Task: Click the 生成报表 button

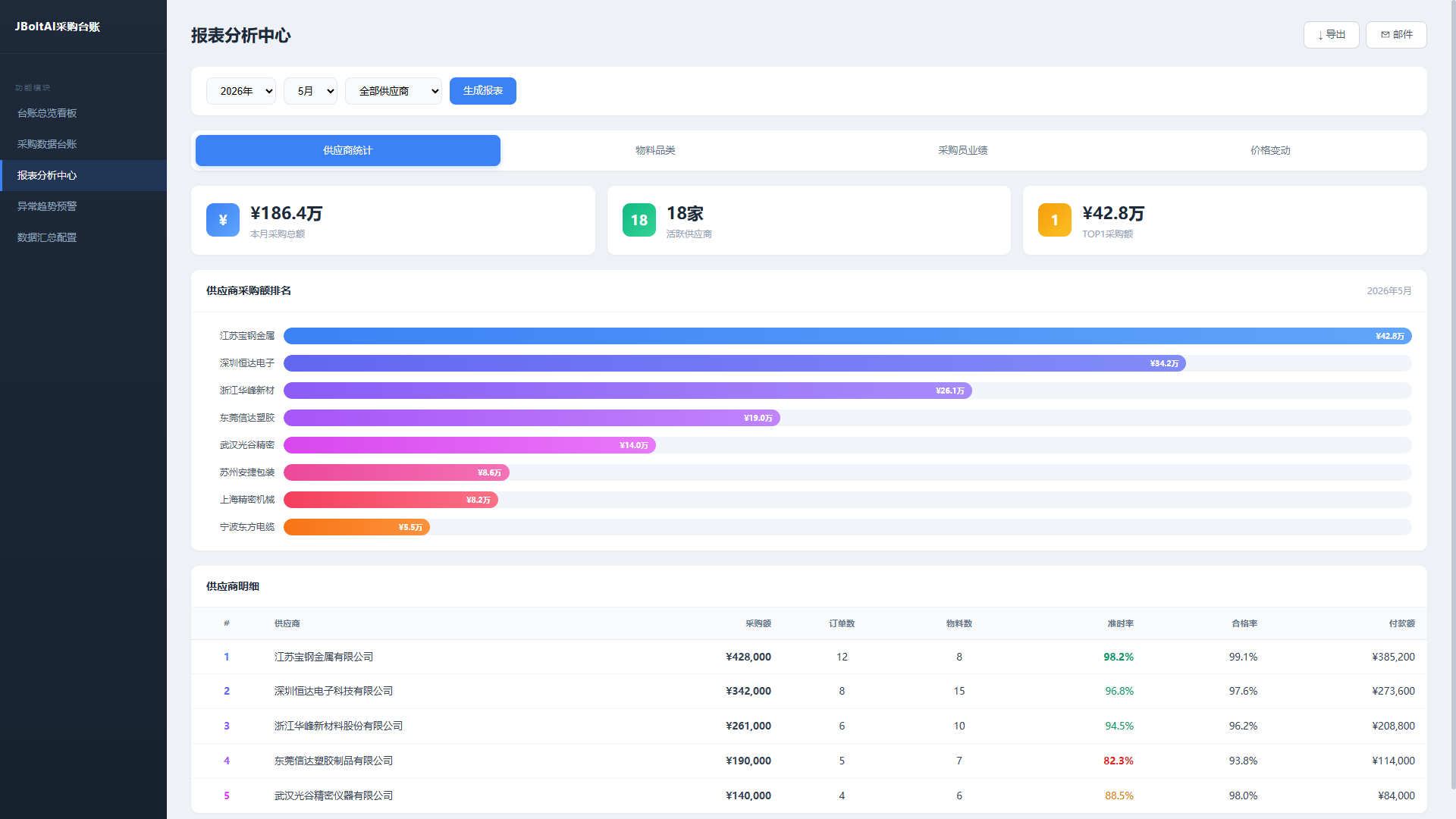Action: [483, 91]
